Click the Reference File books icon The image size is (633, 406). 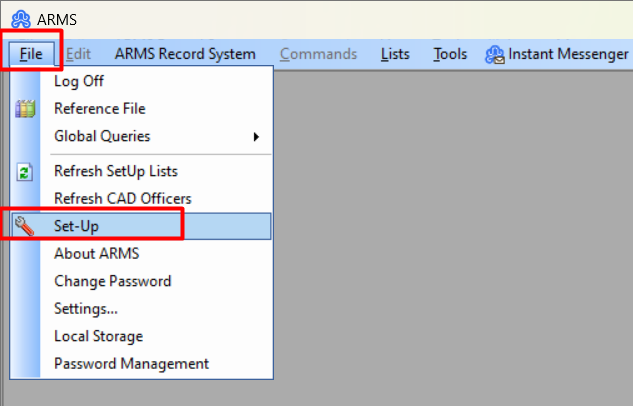tap(25, 109)
